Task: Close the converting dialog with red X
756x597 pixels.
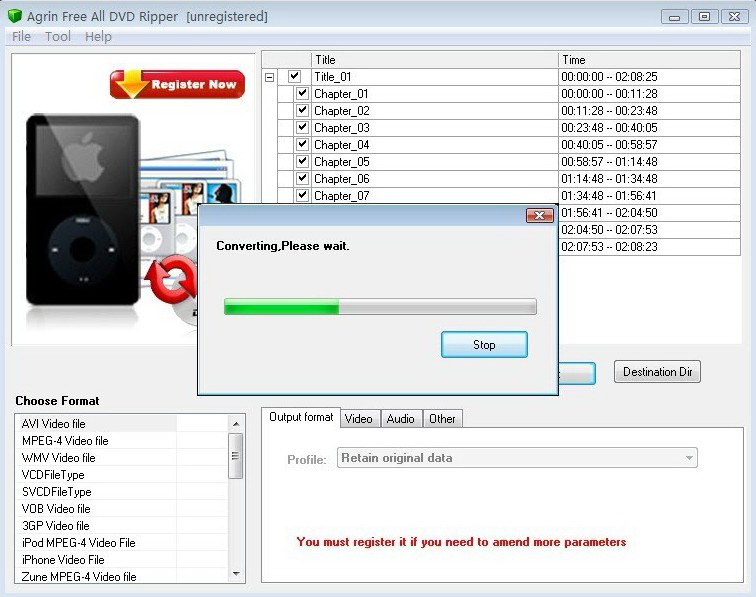Action: pyautogui.click(x=540, y=216)
